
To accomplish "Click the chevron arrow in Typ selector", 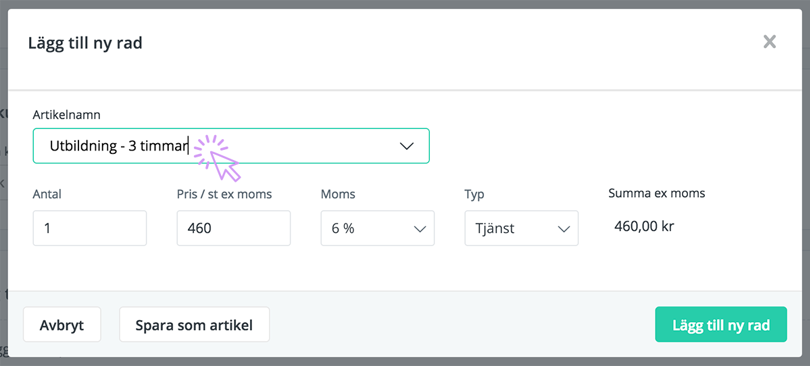I will click(x=564, y=229).
